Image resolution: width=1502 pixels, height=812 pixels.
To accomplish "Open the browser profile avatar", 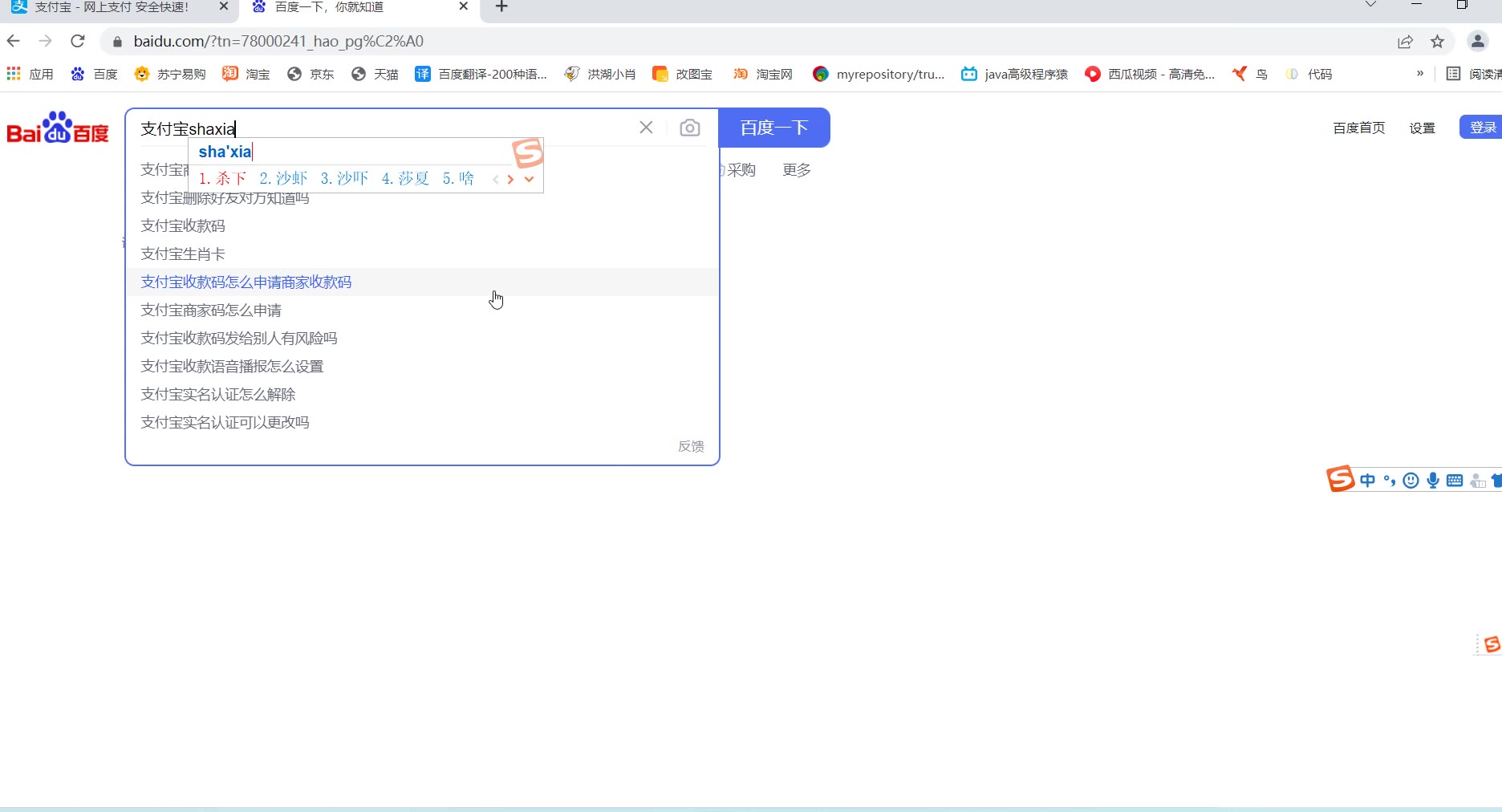I will [x=1477, y=41].
